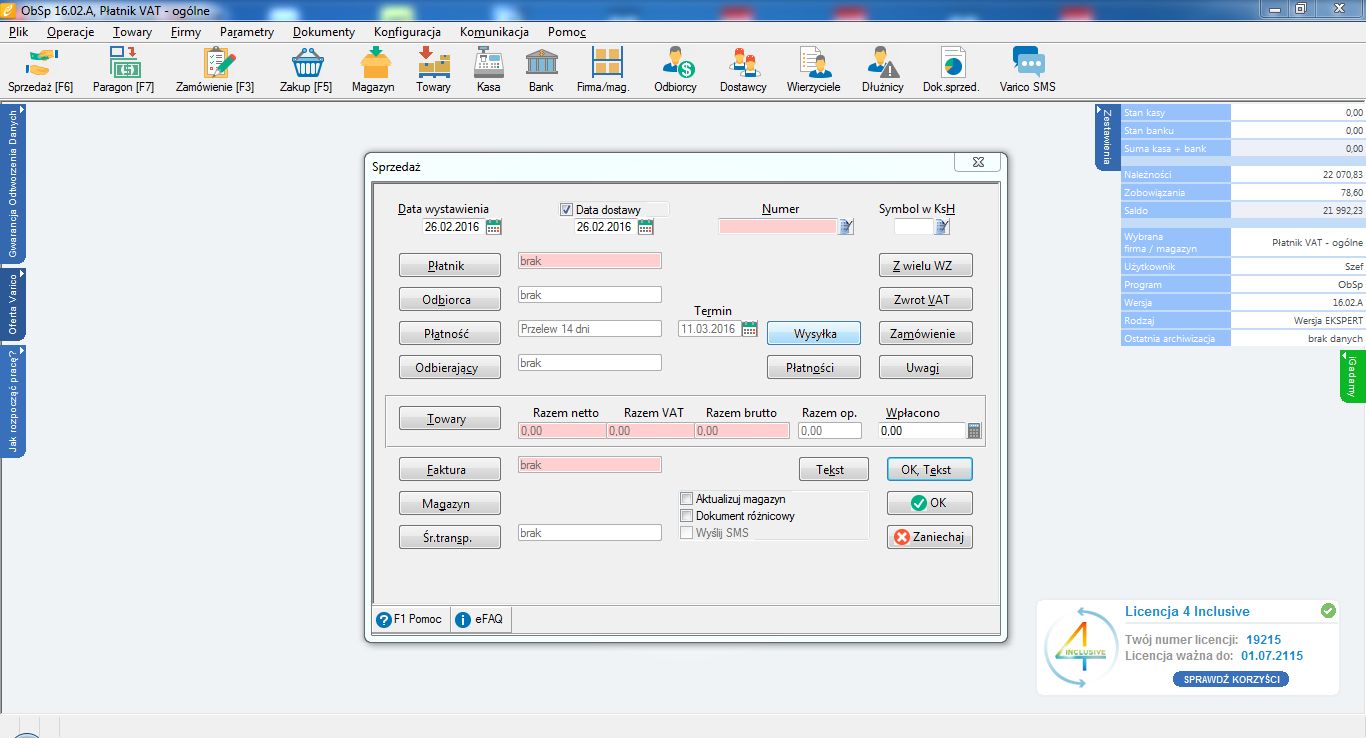Image resolution: width=1366 pixels, height=738 pixels.
Task: Cancel with the Zaniechaj button
Action: (929, 537)
